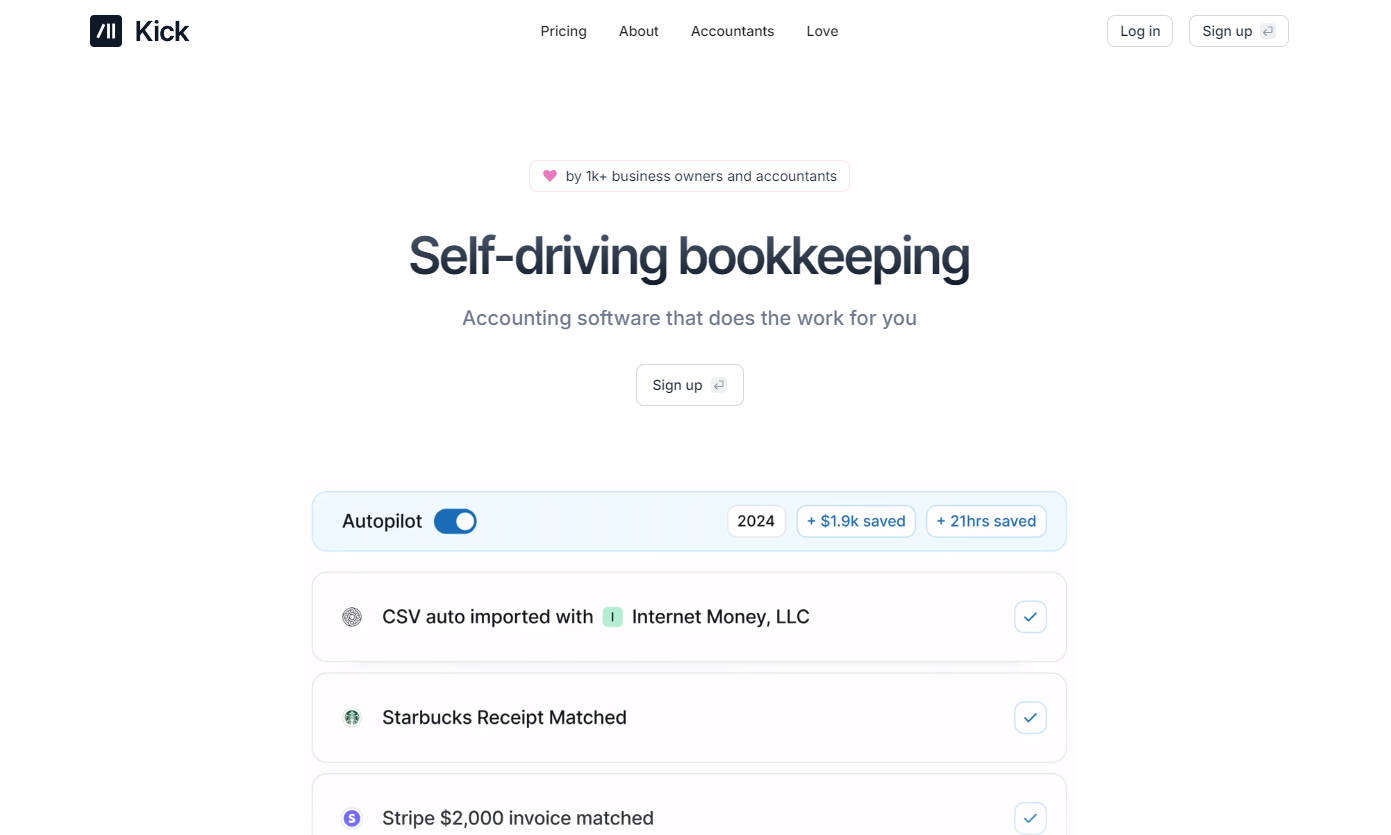The image size is (1391, 835).
Task: Open the Accountants menu item
Action: tap(732, 31)
